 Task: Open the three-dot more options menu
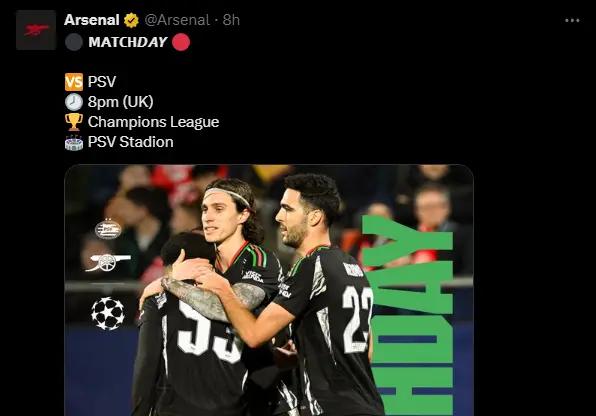point(572,21)
